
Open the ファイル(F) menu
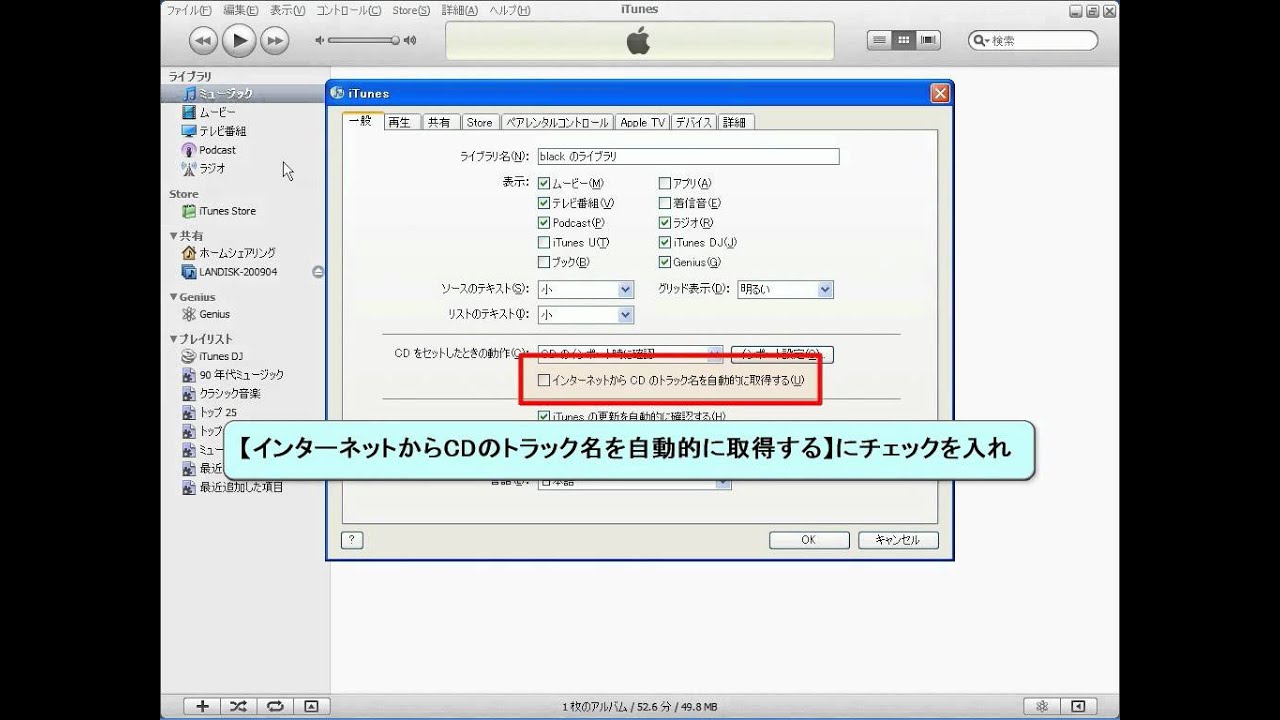[x=189, y=10]
